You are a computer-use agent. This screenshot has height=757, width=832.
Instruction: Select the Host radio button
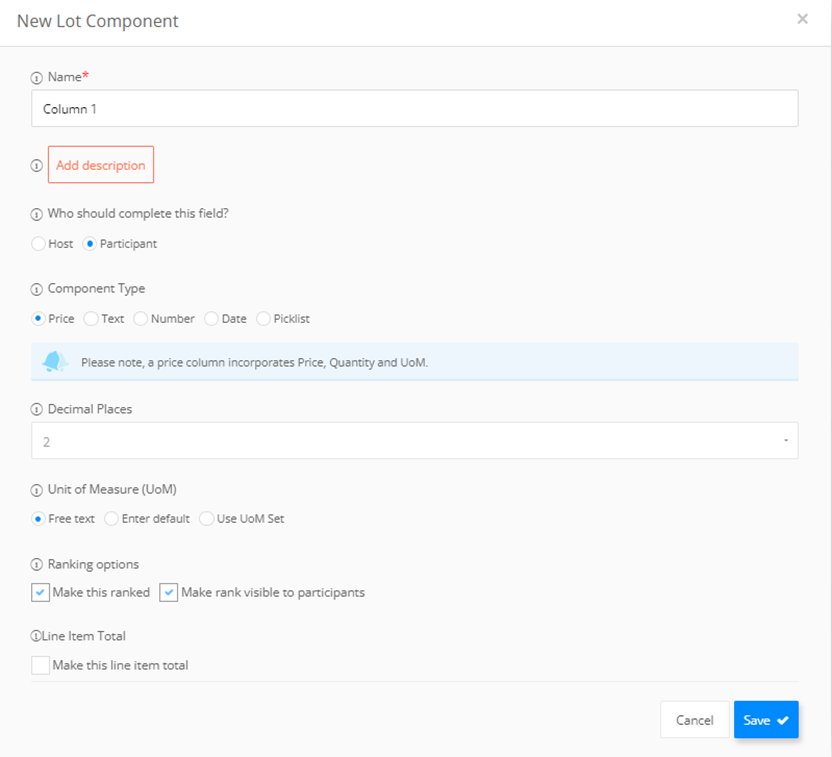(38, 243)
